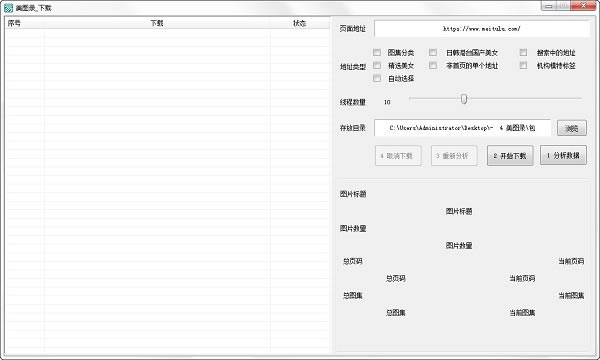The image size is (600, 360).
Task: Click the 状态 column header
Action: point(300,23)
